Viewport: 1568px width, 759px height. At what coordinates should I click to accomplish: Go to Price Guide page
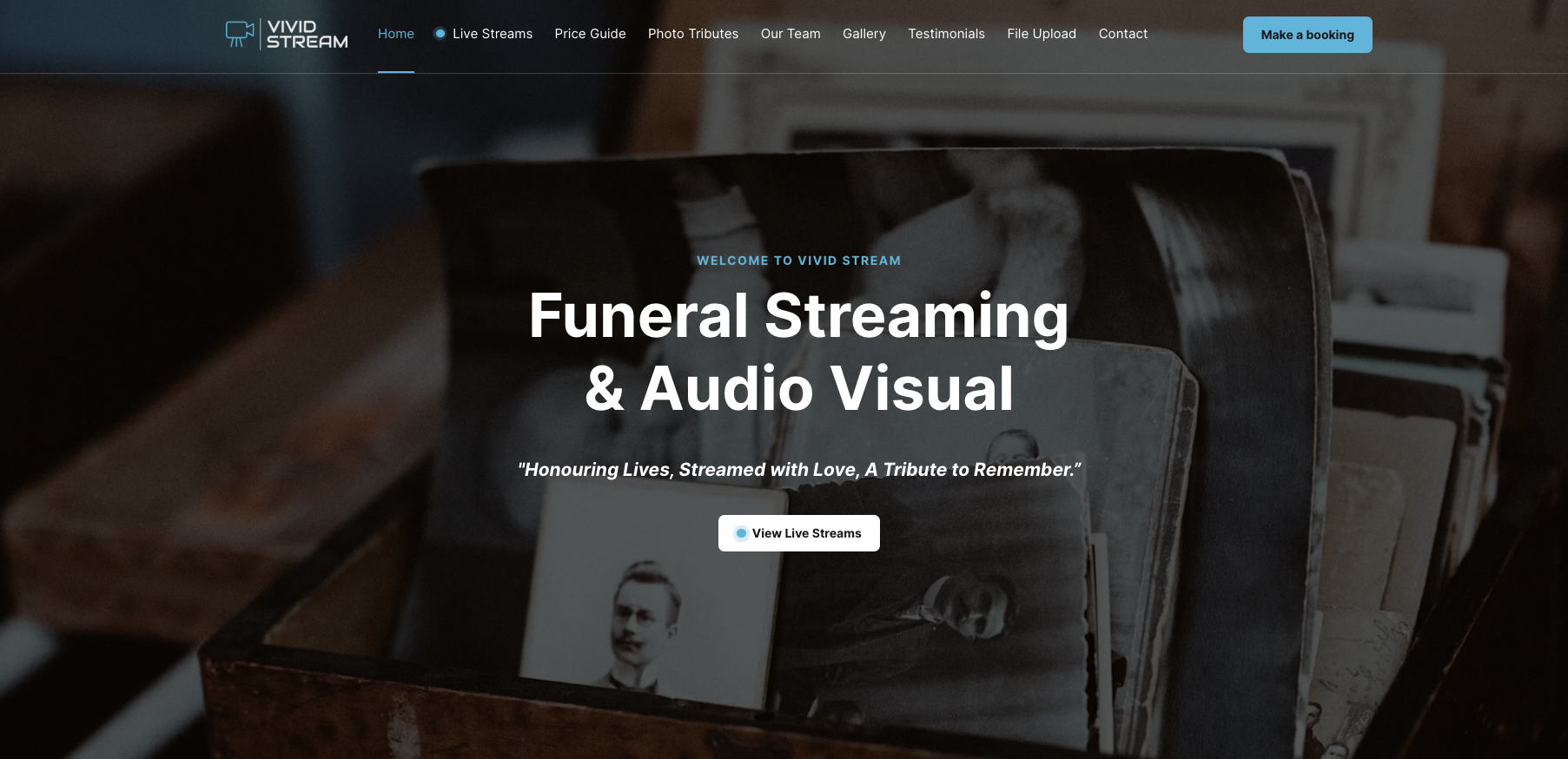(590, 34)
